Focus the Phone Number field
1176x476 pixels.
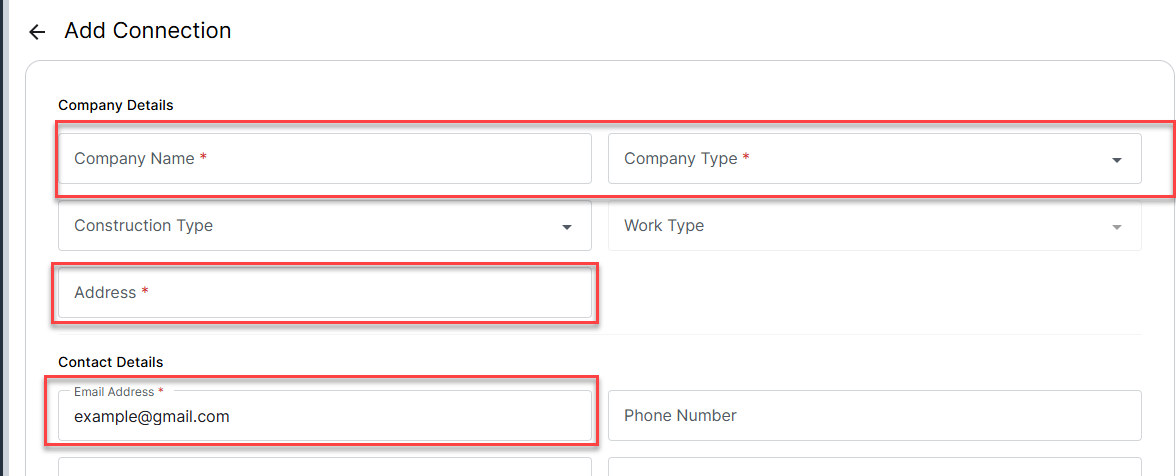point(875,416)
